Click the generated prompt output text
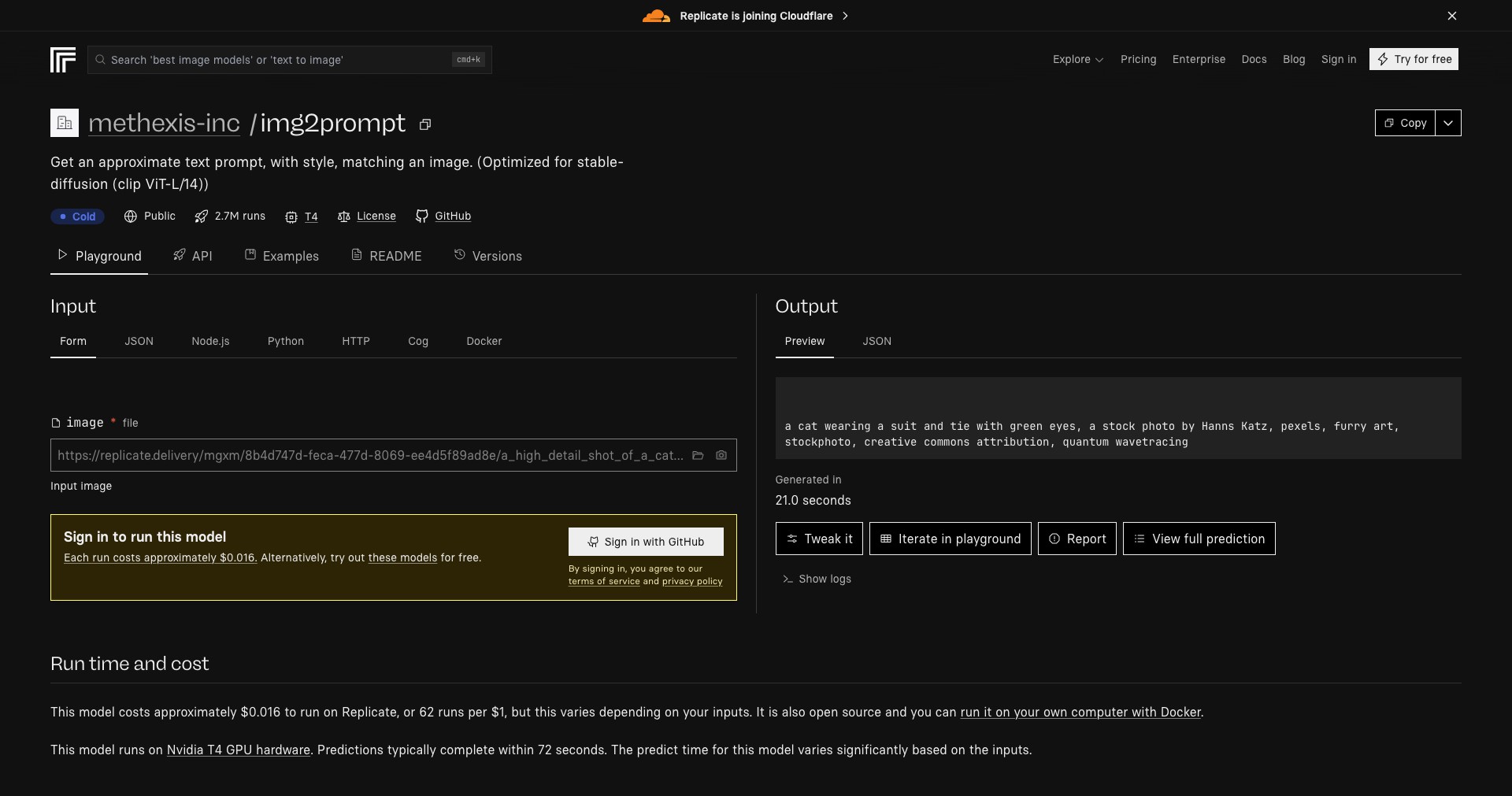Screen dimensions: 1512x796 click(1091, 434)
